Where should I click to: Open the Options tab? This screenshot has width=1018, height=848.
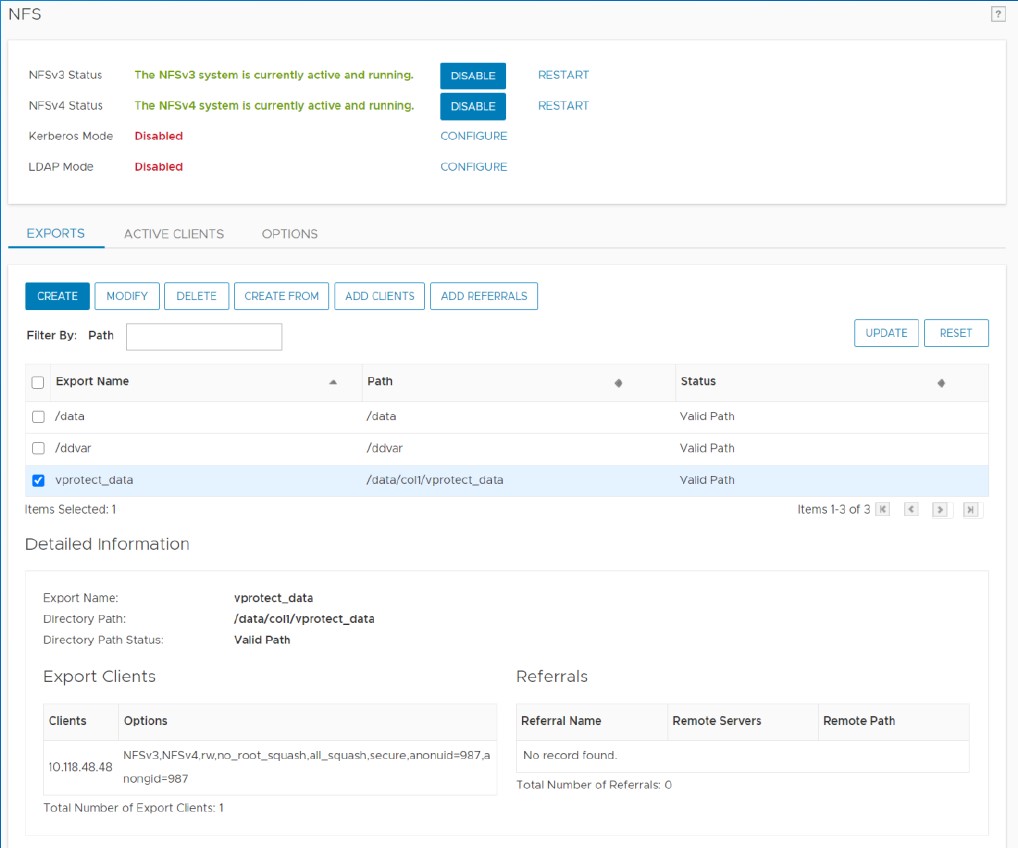(290, 234)
